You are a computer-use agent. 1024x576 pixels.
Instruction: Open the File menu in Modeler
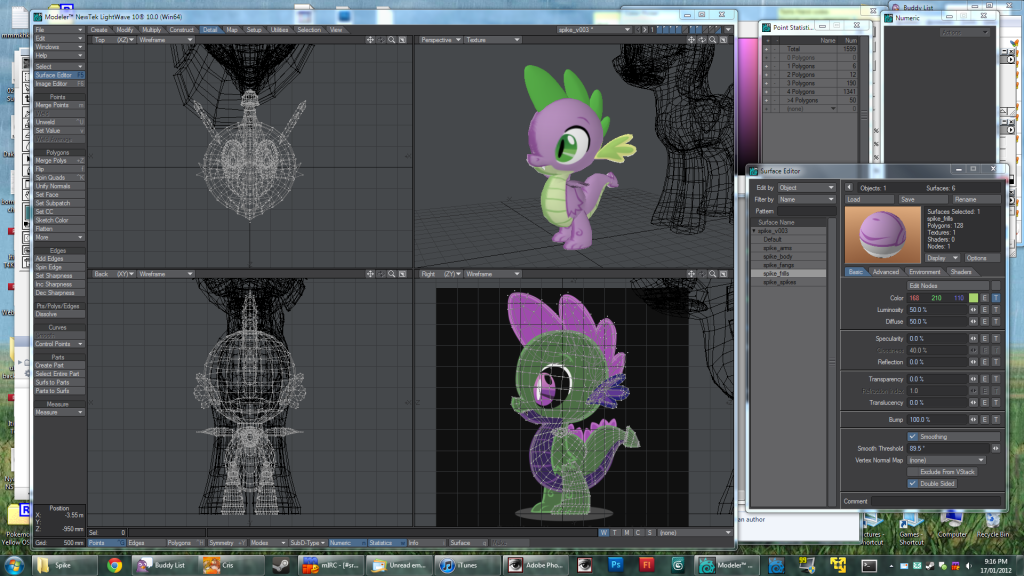point(59,30)
